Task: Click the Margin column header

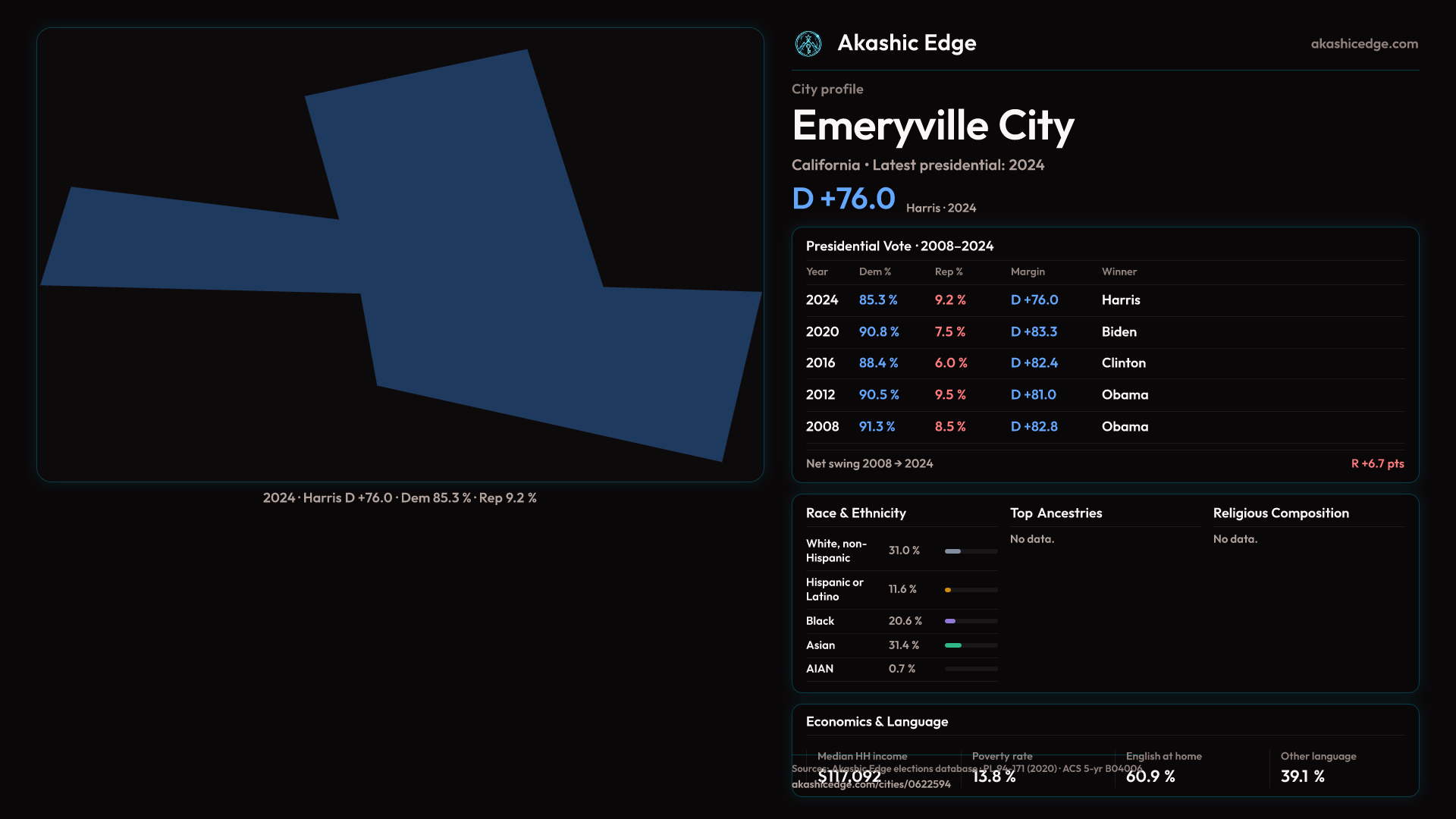Action: point(1028,271)
